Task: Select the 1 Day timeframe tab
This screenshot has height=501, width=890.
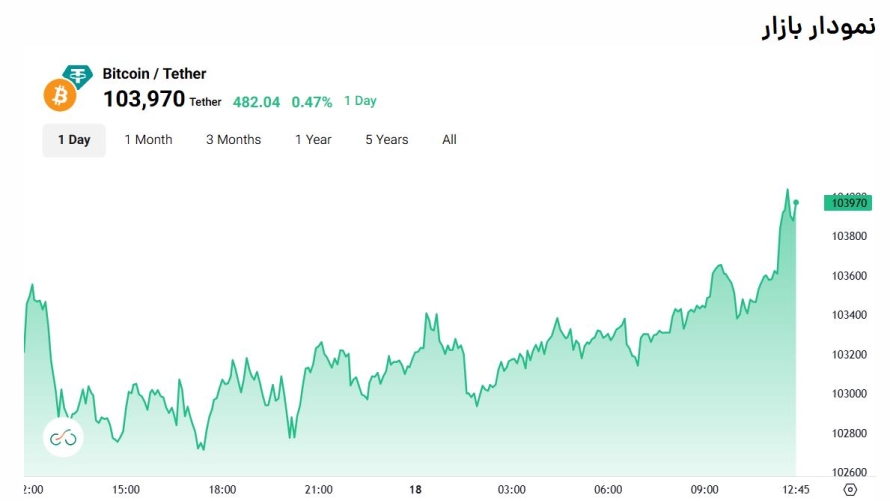Action: coord(74,140)
